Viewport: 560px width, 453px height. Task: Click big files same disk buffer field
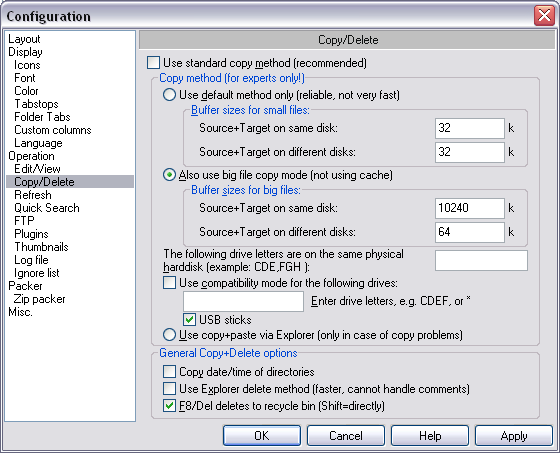tap(470, 208)
